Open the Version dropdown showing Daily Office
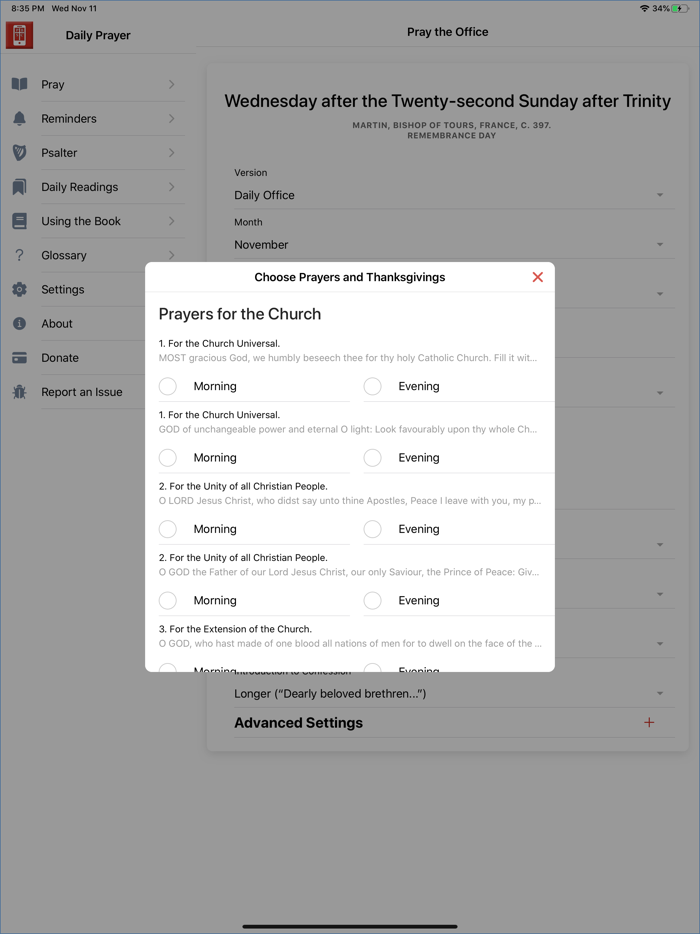The height and width of the screenshot is (934, 700). 454,195
